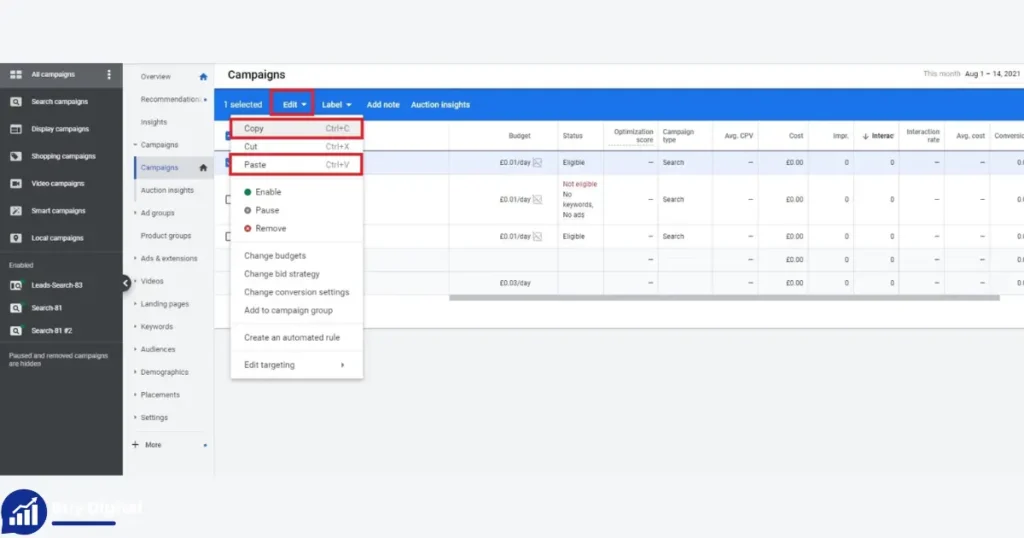Expand Settings in navigation
Image resolution: width=1024 pixels, height=538 pixels.
135,418
